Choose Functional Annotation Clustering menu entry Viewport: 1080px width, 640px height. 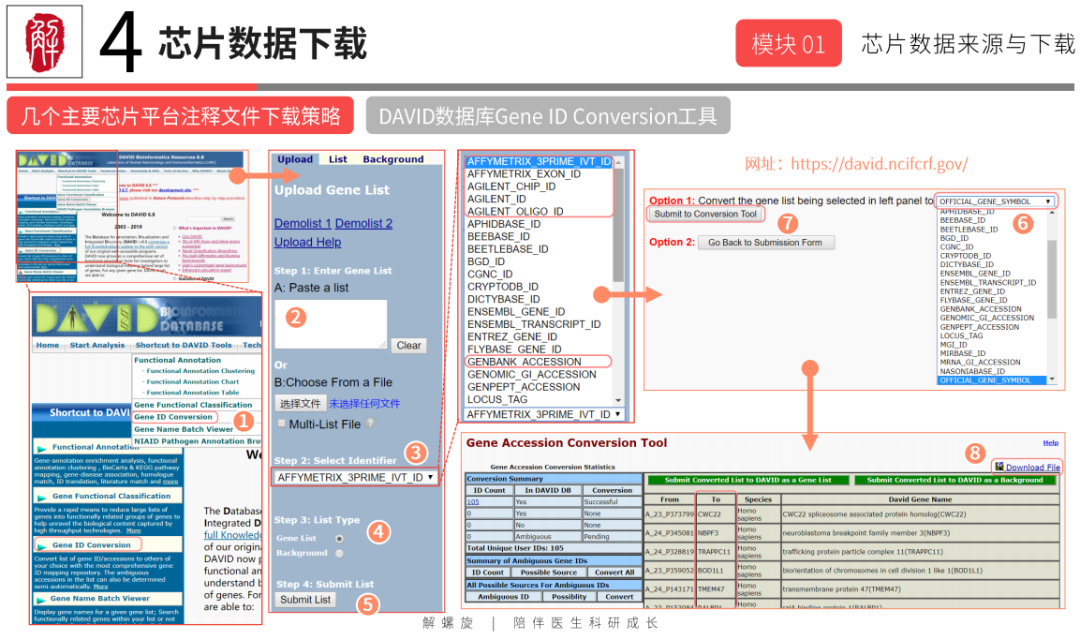pyautogui.click(x=200, y=371)
